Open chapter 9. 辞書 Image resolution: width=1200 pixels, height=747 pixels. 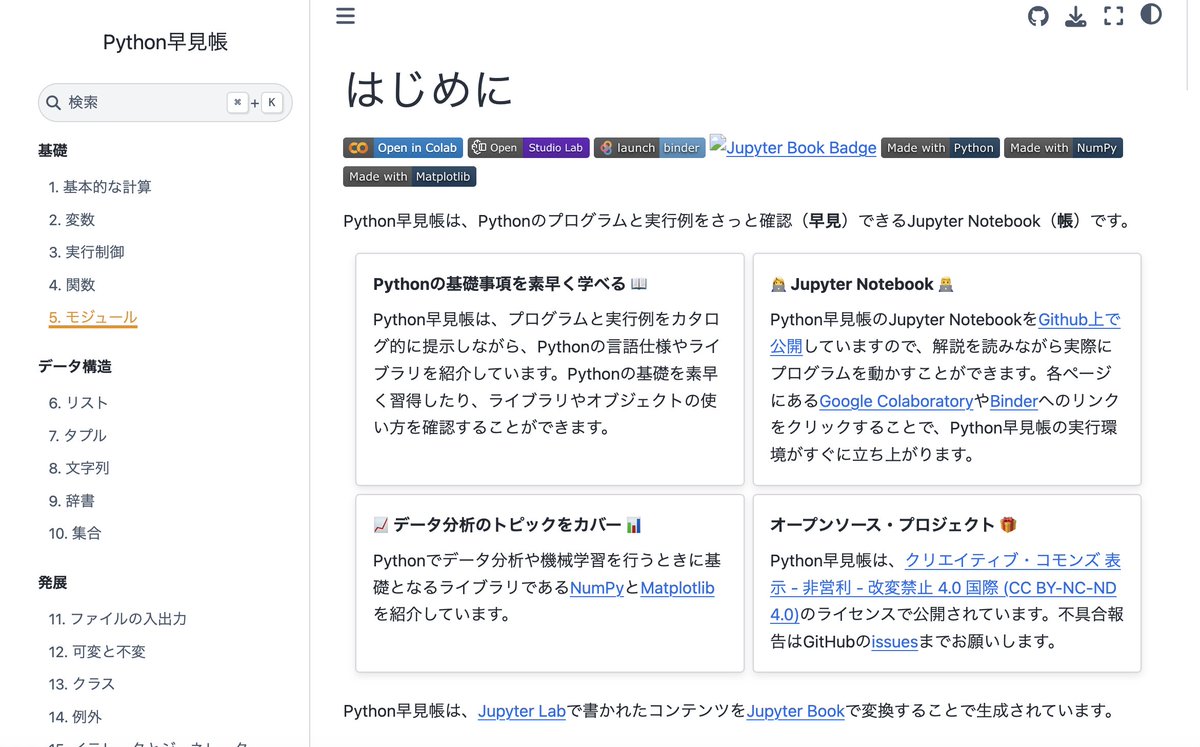click(x=72, y=501)
